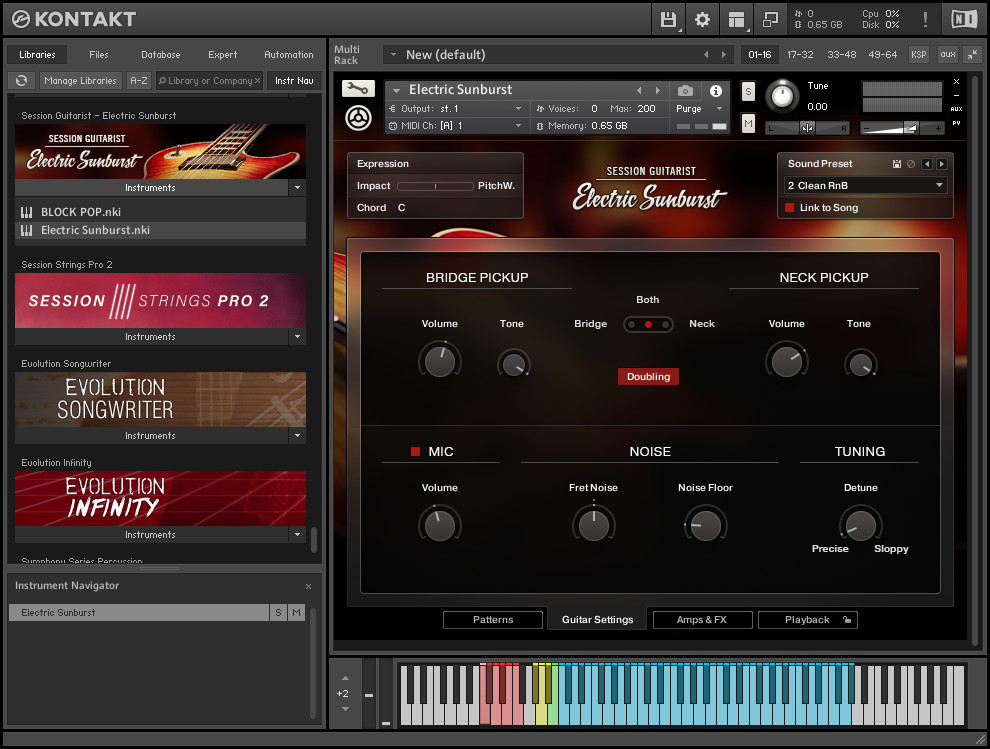Click the snapshot camera icon
The image size is (990, 749).
pos(685,91)
